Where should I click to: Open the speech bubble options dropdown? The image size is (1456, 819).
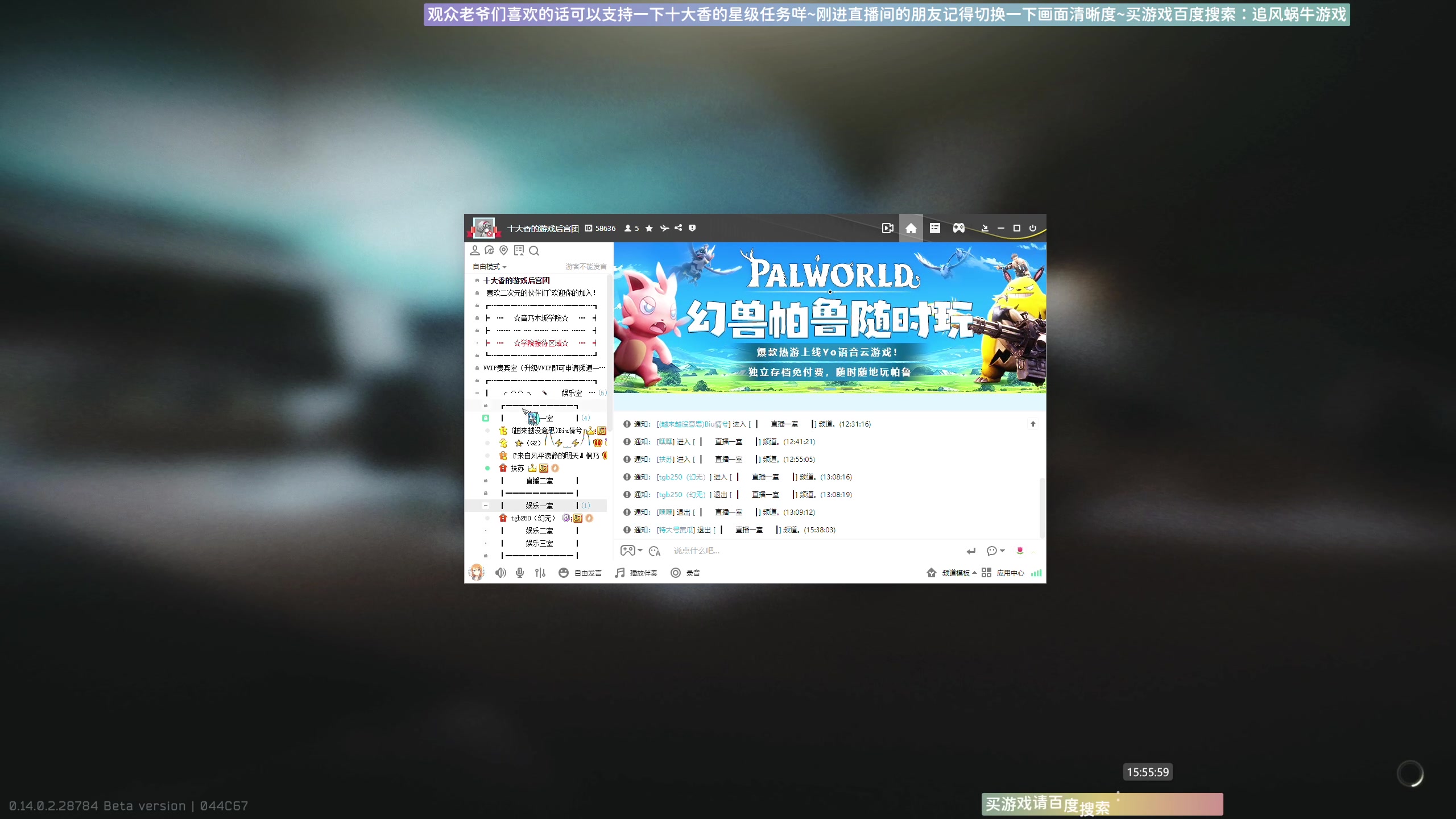coord(995,551)
